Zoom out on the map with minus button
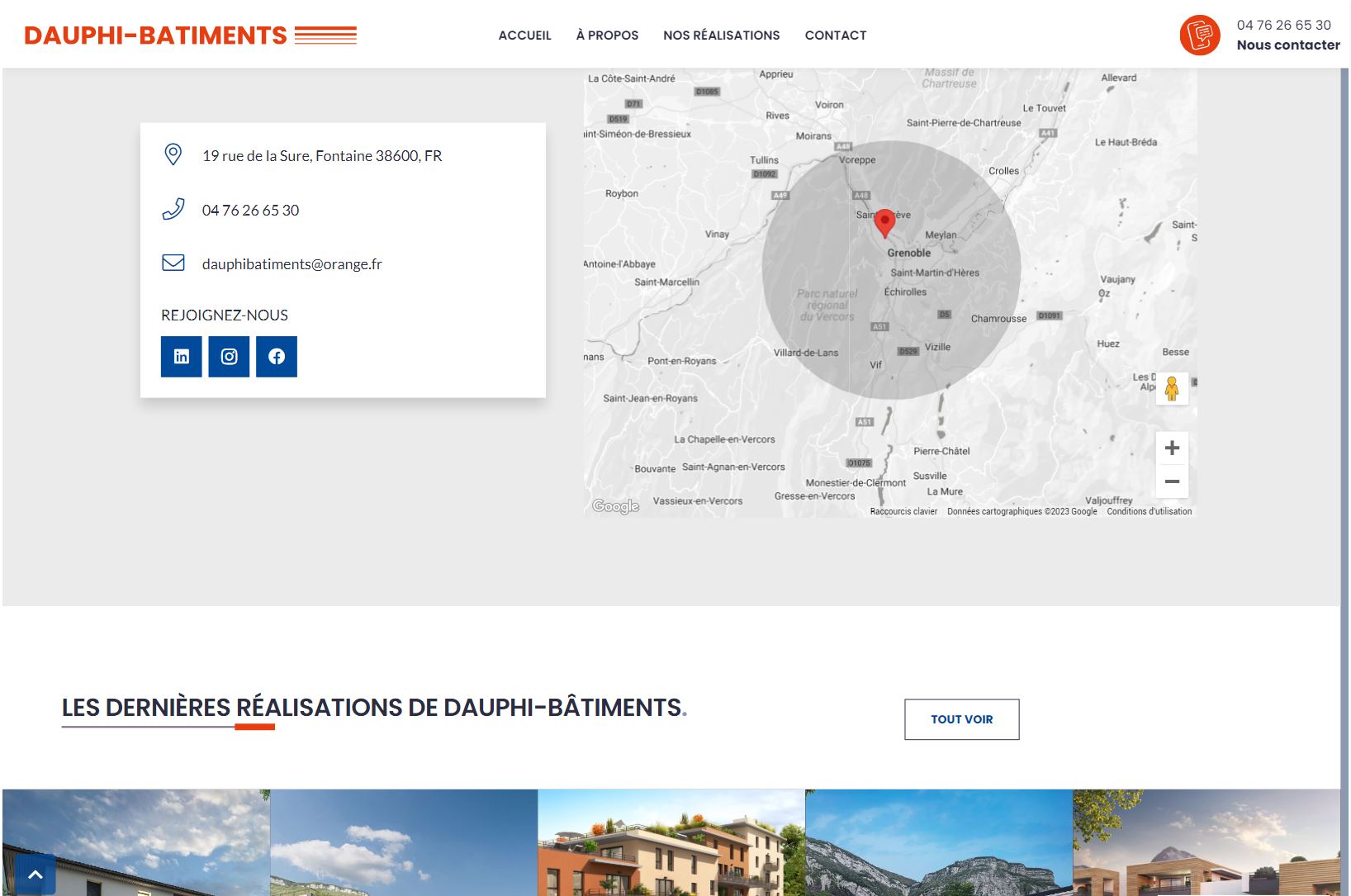The height and width of the screenshot is (896, 1351). point(1172,481)
